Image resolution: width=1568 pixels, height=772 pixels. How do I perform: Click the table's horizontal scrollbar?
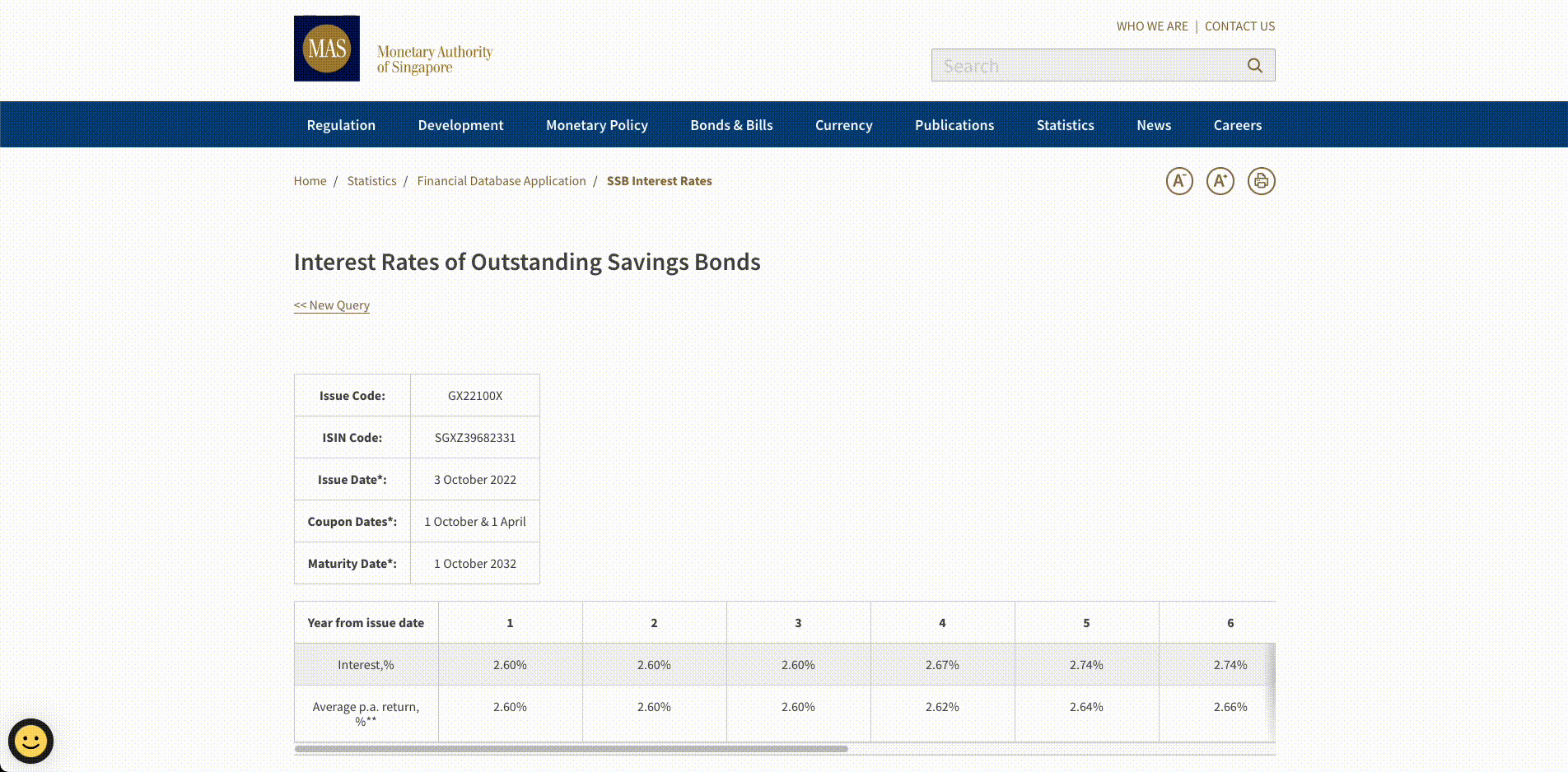click(x=572, y=749)
